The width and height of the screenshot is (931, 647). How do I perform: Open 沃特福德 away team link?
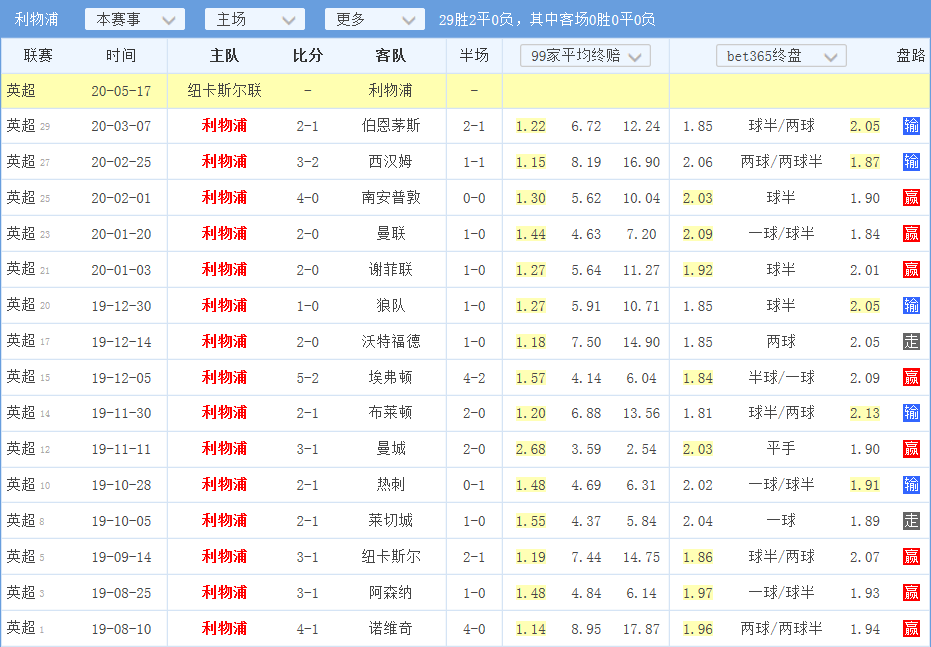point(391,341)
